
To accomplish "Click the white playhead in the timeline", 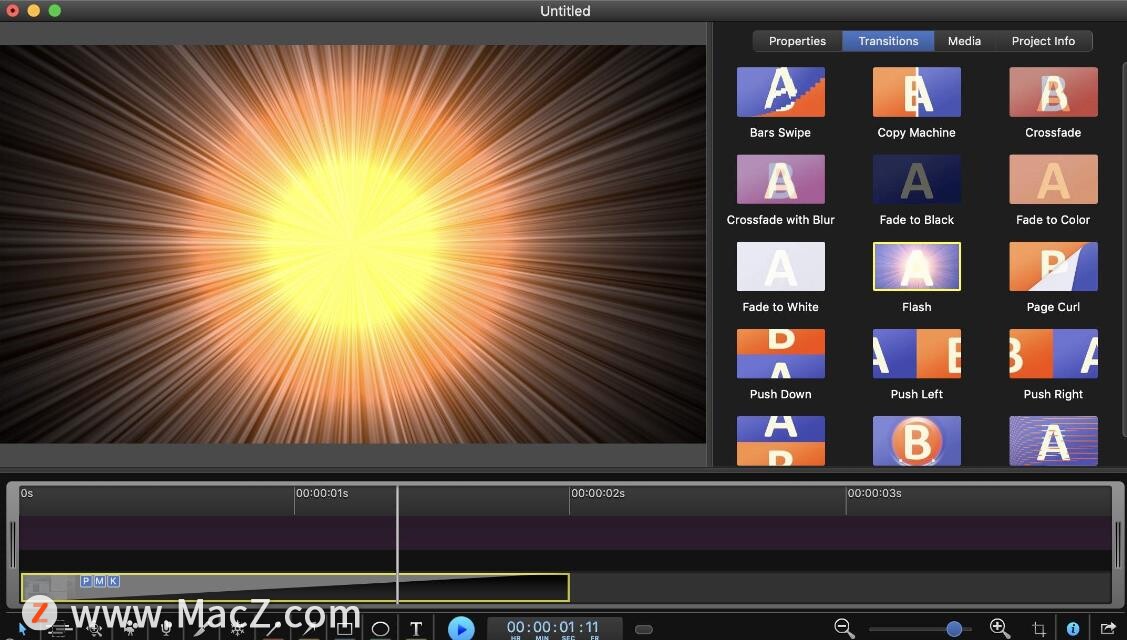I will point(397,544).
